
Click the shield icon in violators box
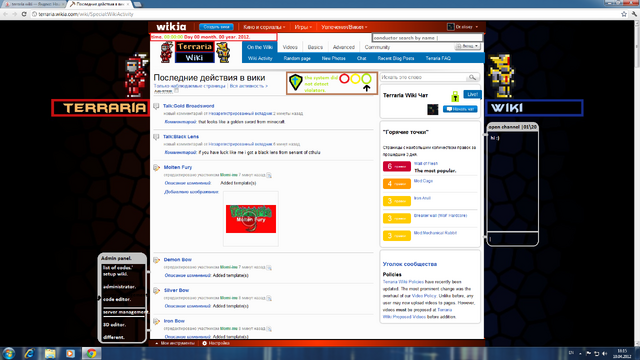point(295,82)
